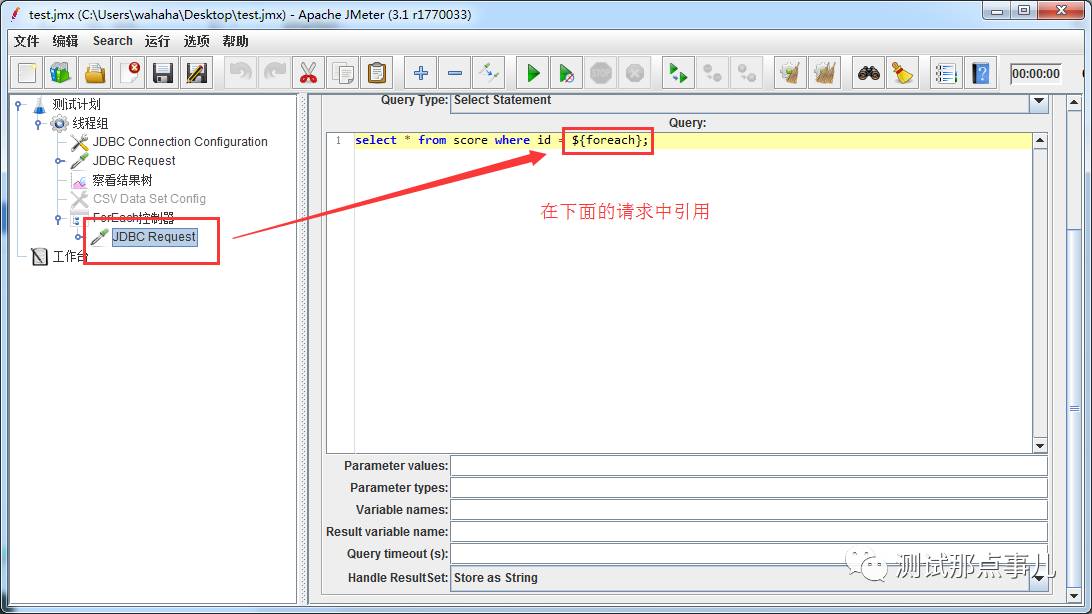Viewport: 1092px width, 614px height.
Task: Select JDBC Connection Configuration tree item
Action: pyautogui.click(x=180, y=142)
